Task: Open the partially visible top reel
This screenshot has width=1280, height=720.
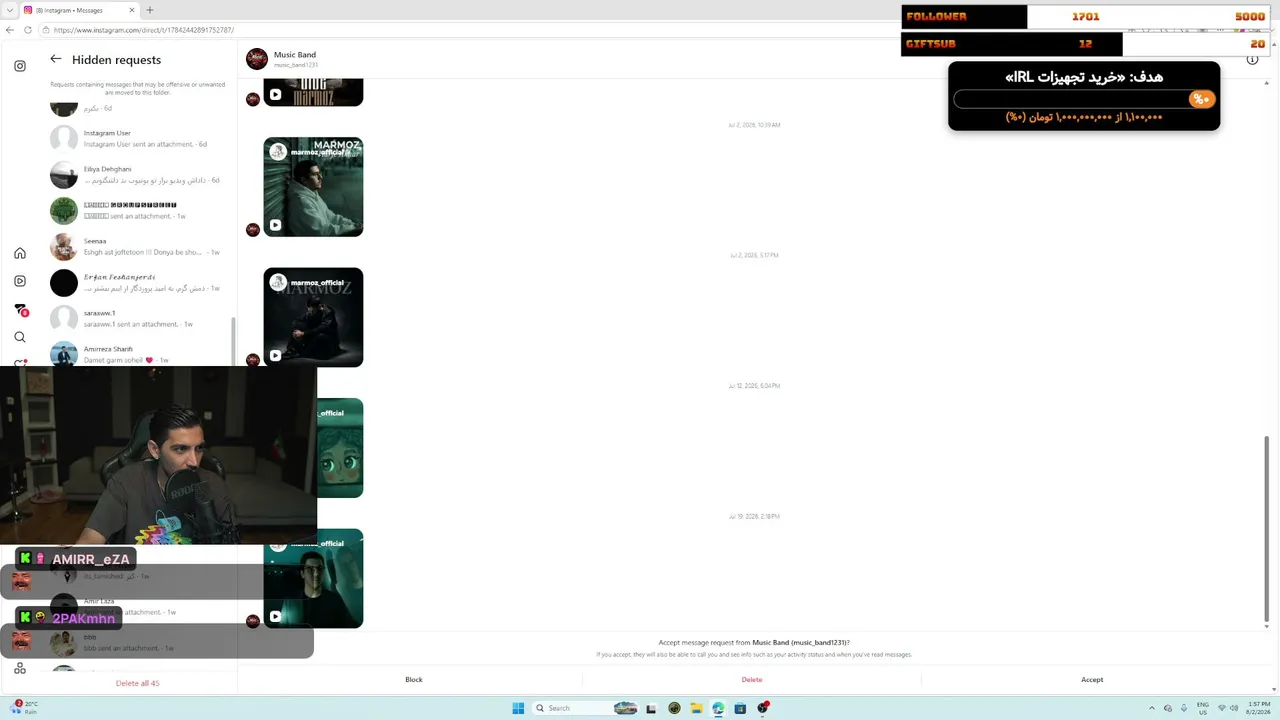Action: [x=313, y=92]
